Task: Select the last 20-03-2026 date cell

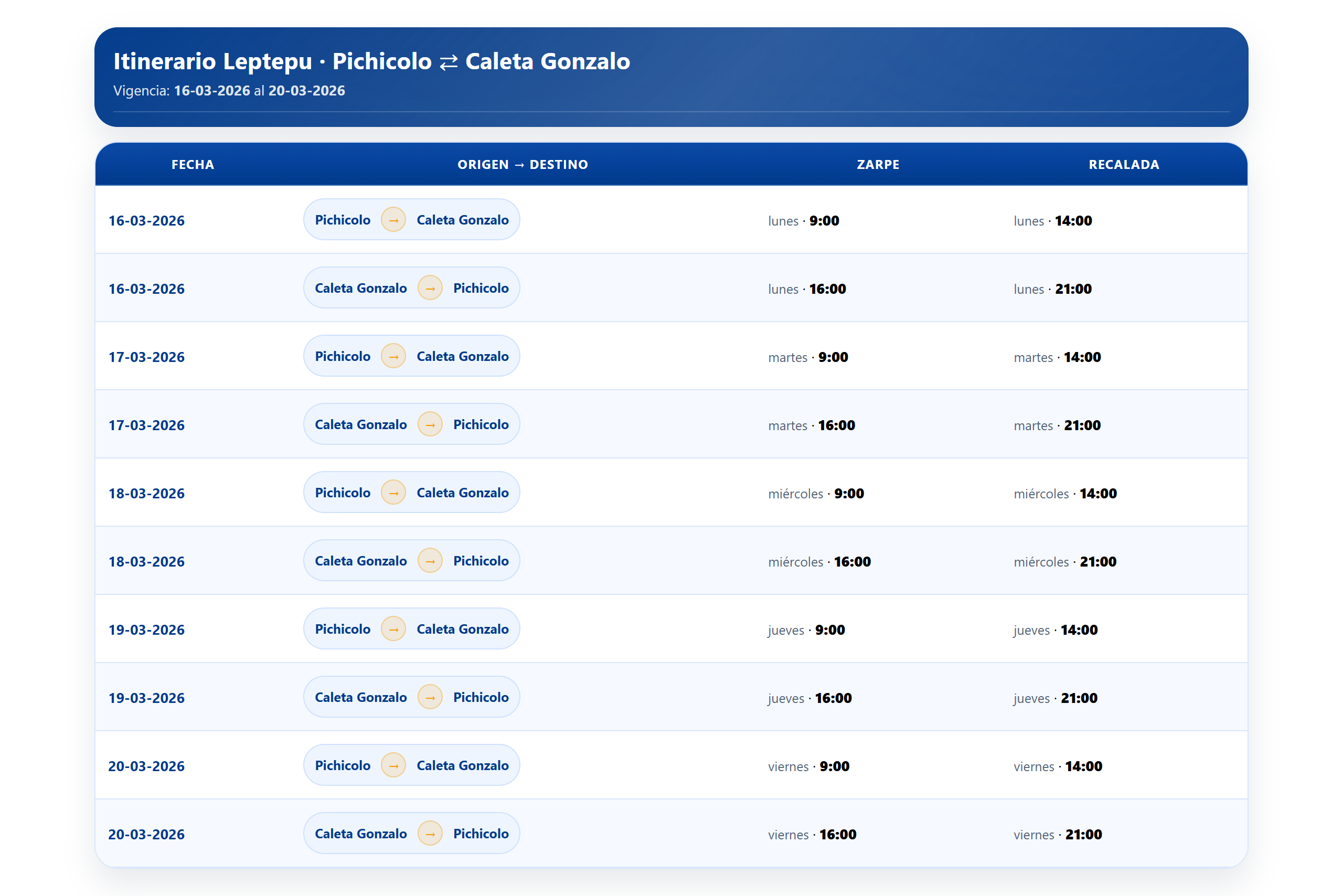Action: click(147, 834)
